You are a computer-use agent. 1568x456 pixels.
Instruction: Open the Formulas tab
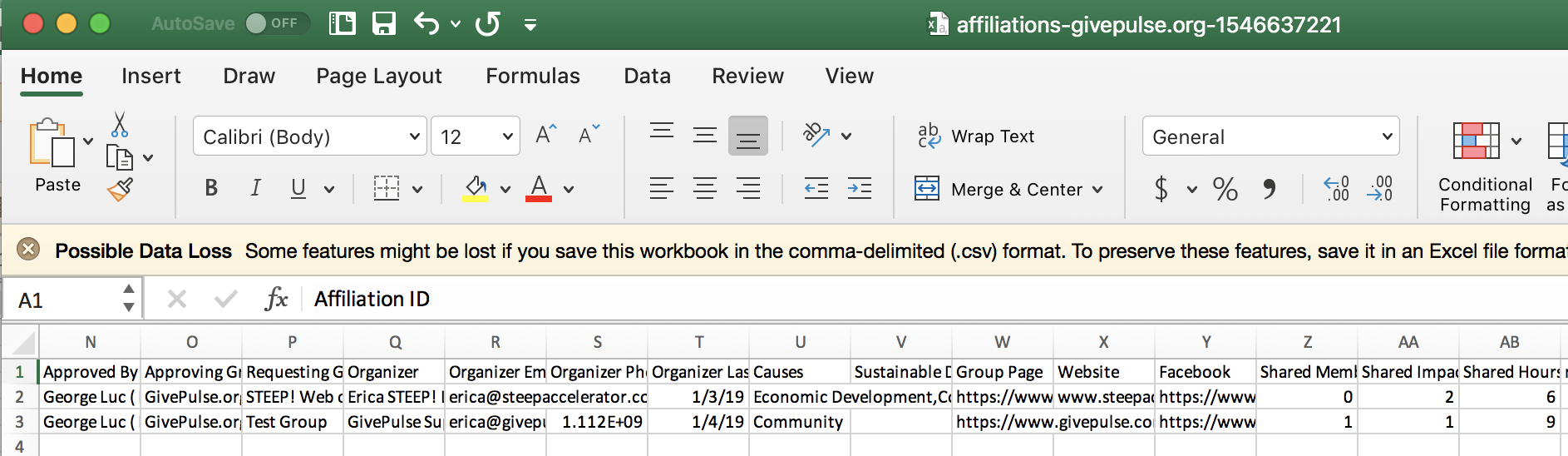click(533, 76)
